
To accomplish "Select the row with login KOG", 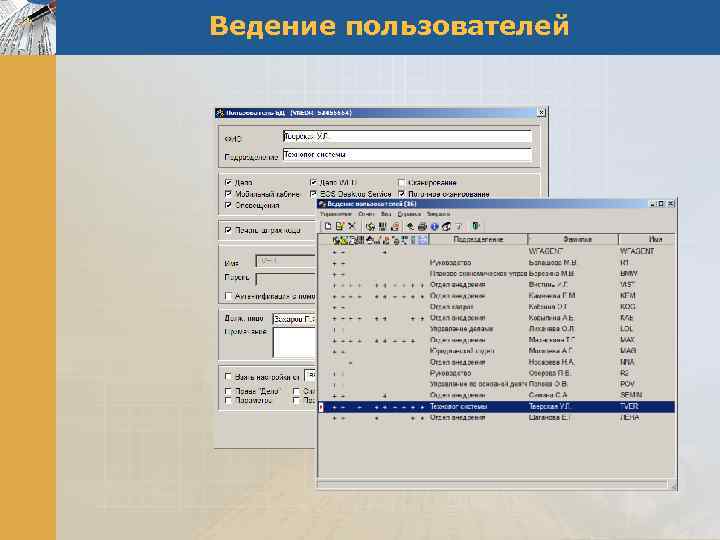I will point(497,307).
